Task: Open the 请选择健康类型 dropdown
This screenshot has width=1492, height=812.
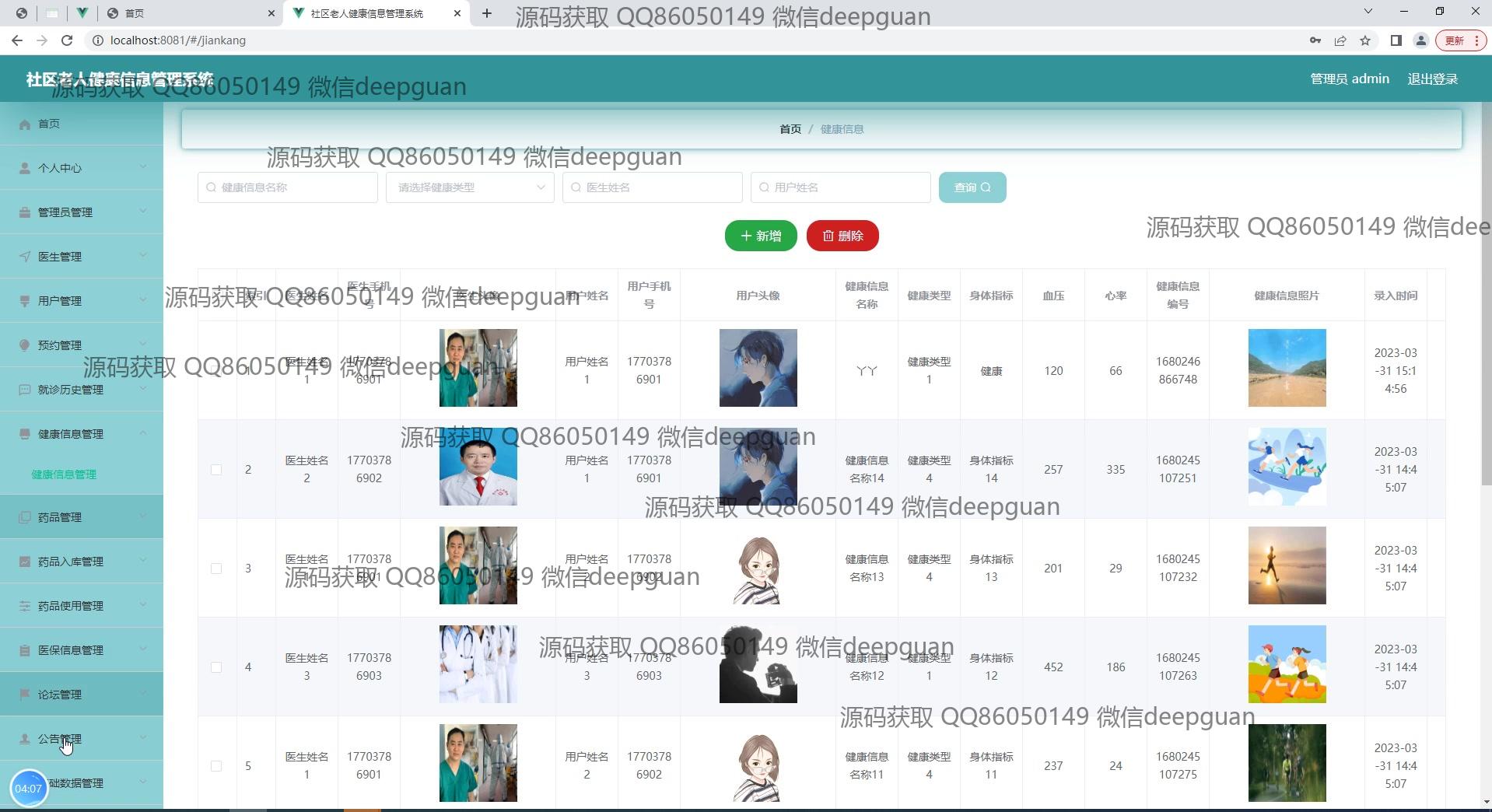Action: 470,187
